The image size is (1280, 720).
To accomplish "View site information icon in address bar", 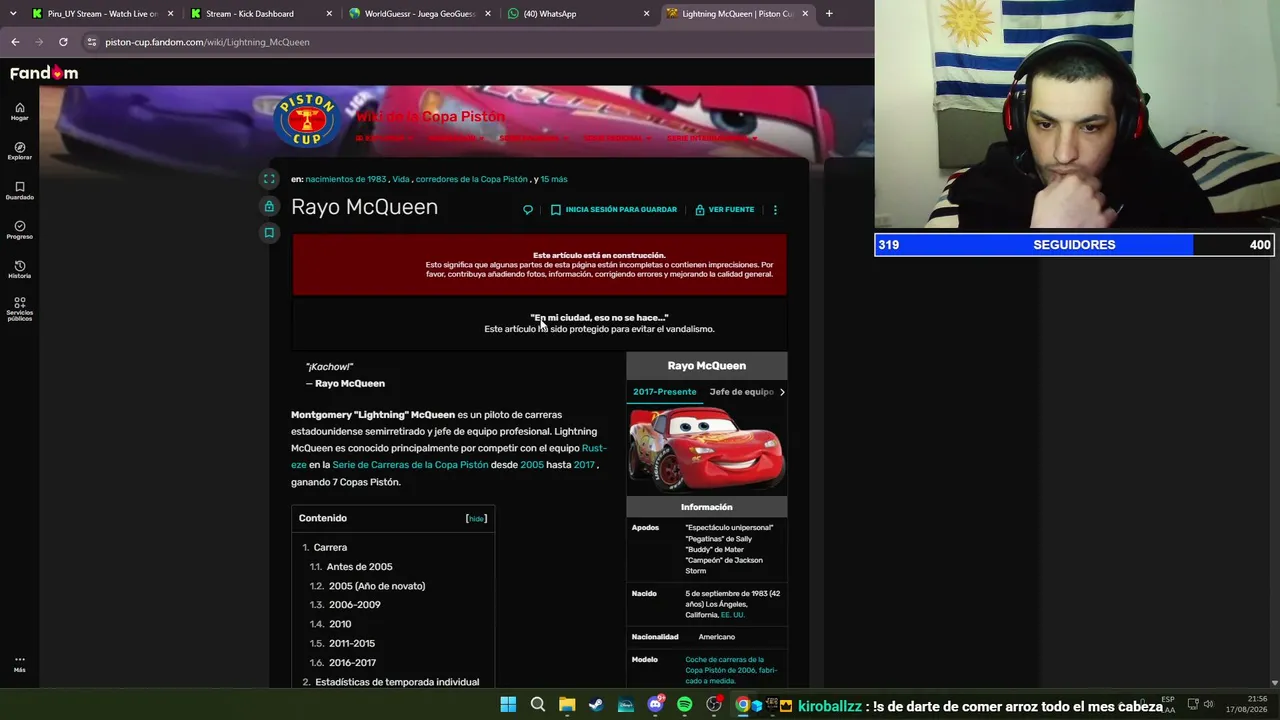I will click(92, 42).
